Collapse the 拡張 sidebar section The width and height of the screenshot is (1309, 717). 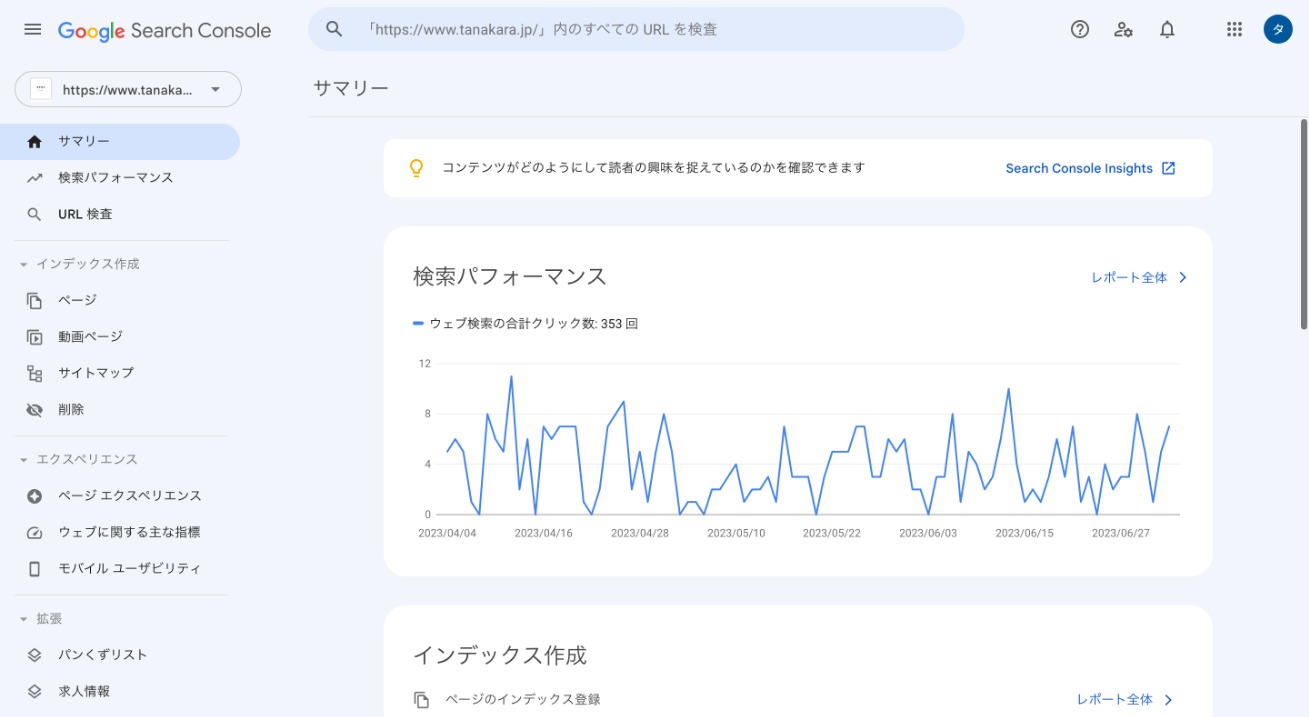point(24,620)
